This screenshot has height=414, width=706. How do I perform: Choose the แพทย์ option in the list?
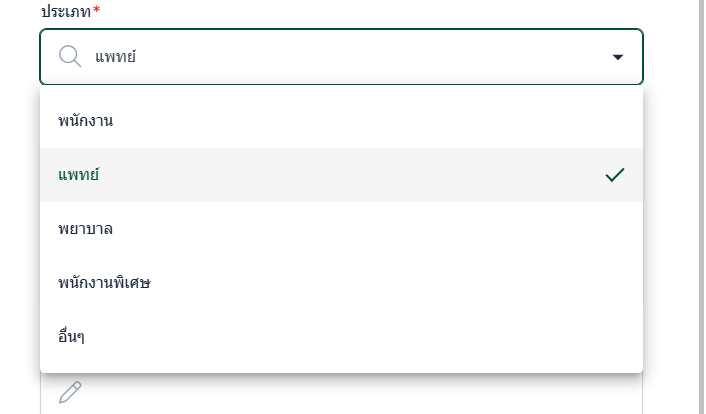pos(79,175)
